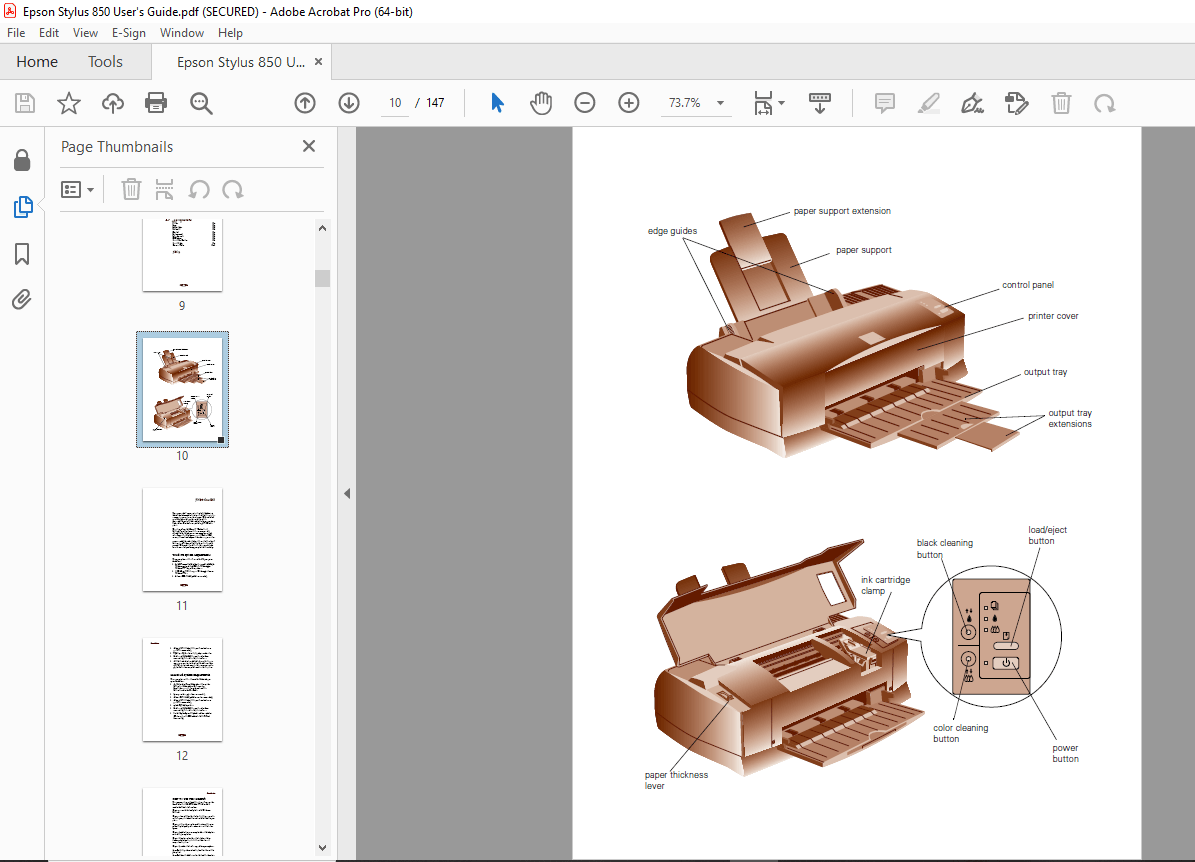
Task: Zoom in using the plus icon
Action: coord(629,103)
